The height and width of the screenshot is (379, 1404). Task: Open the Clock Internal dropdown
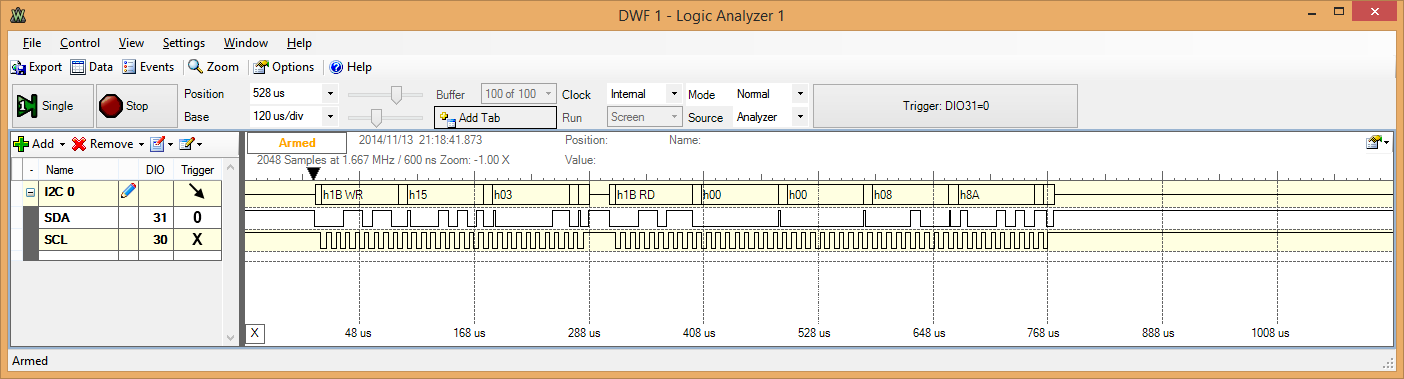point(674,94)
